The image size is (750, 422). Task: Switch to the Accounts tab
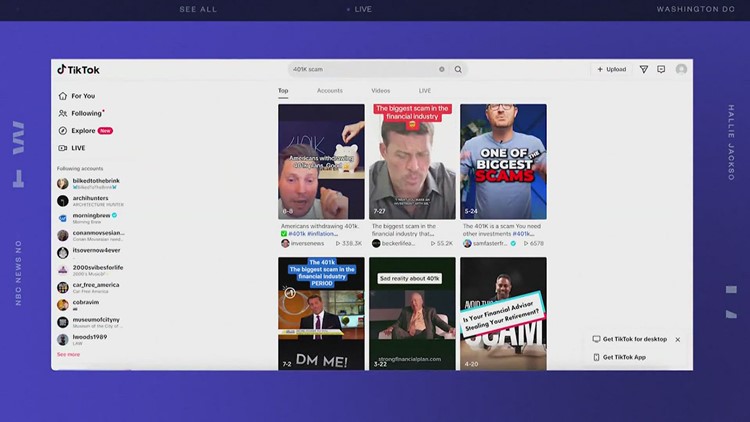pos(330,90)
